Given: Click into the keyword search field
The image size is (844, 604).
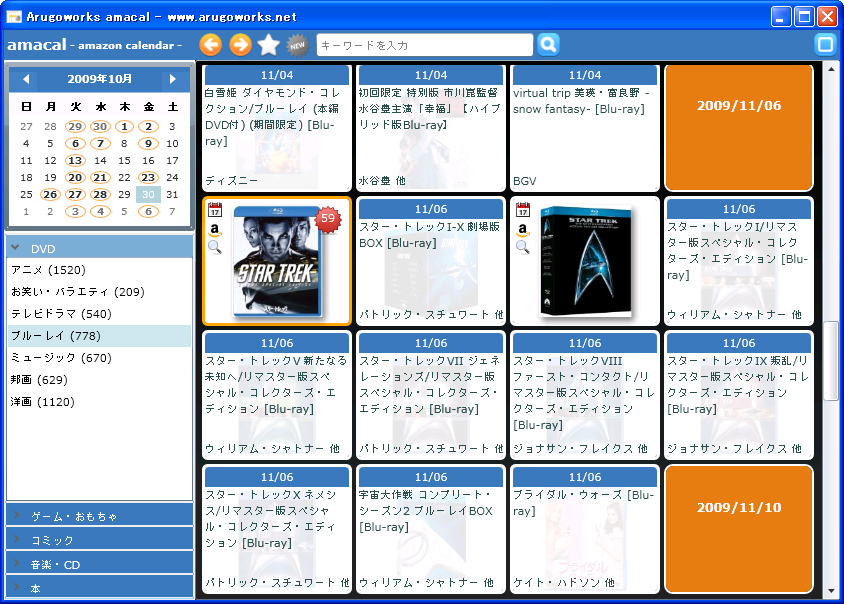Looking at the screenshot, I should click(x=425, y=45).
